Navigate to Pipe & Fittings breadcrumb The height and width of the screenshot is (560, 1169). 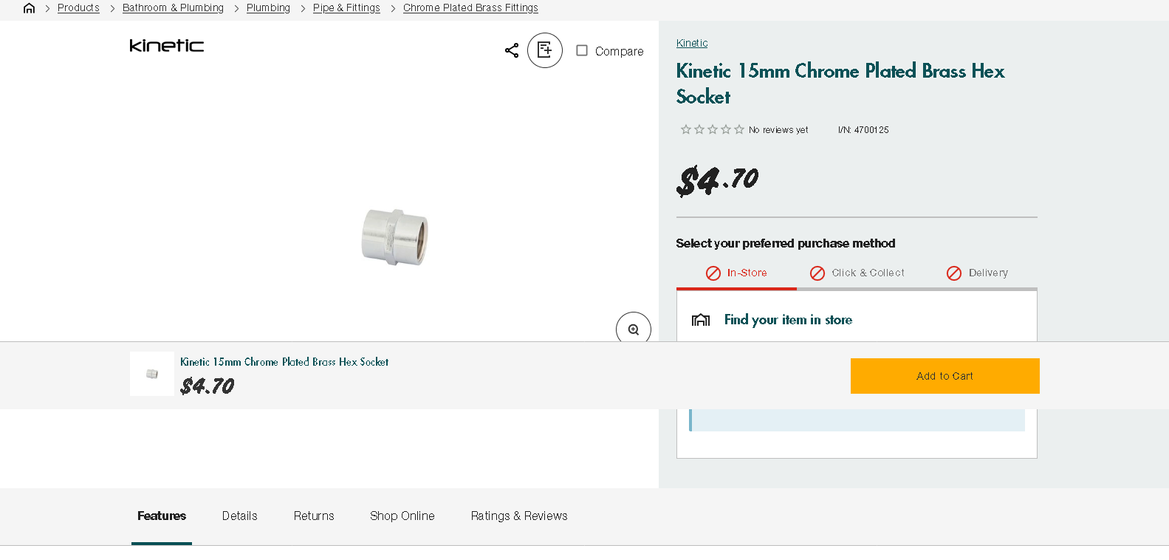click(x=346, y=8)
